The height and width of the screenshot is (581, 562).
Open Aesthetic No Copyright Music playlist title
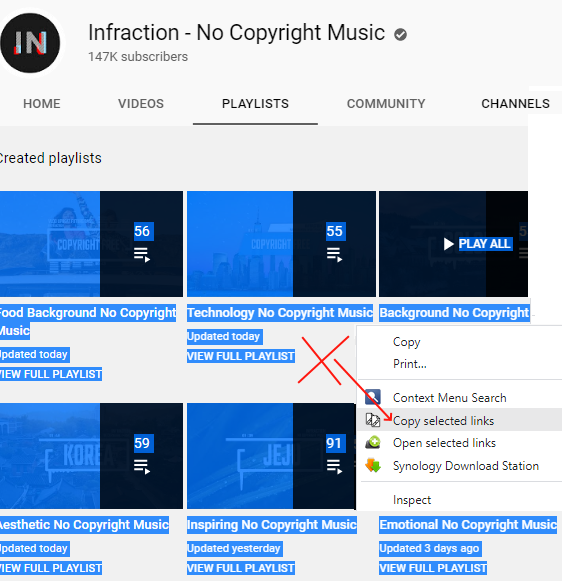tap(84, 525)
